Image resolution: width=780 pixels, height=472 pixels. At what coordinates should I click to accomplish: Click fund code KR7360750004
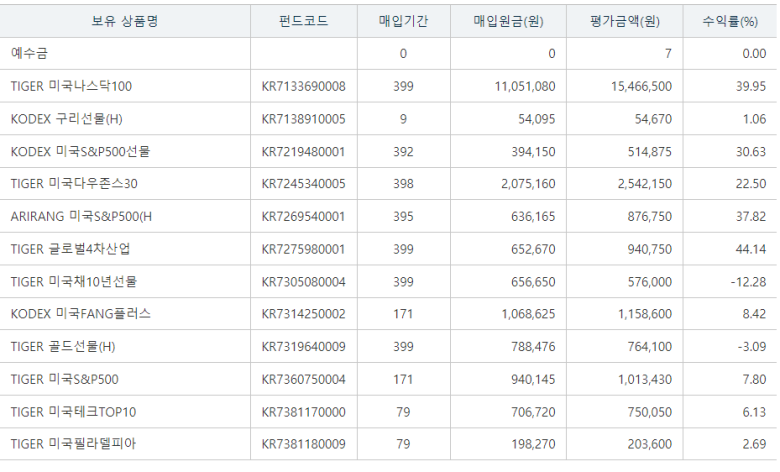coord(303,379)
